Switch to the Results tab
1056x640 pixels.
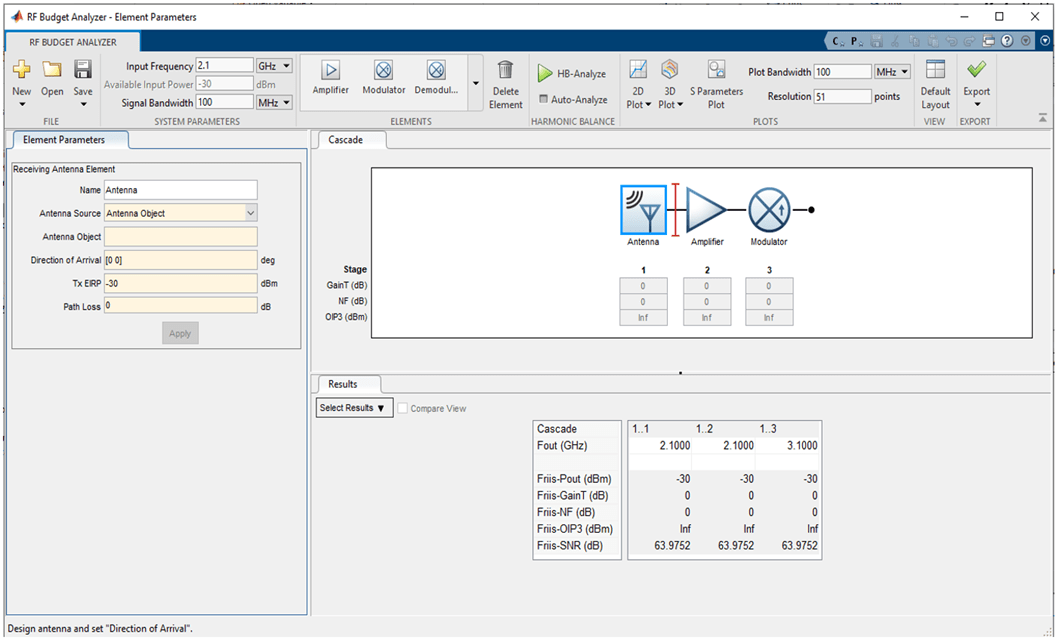[342, 384]
